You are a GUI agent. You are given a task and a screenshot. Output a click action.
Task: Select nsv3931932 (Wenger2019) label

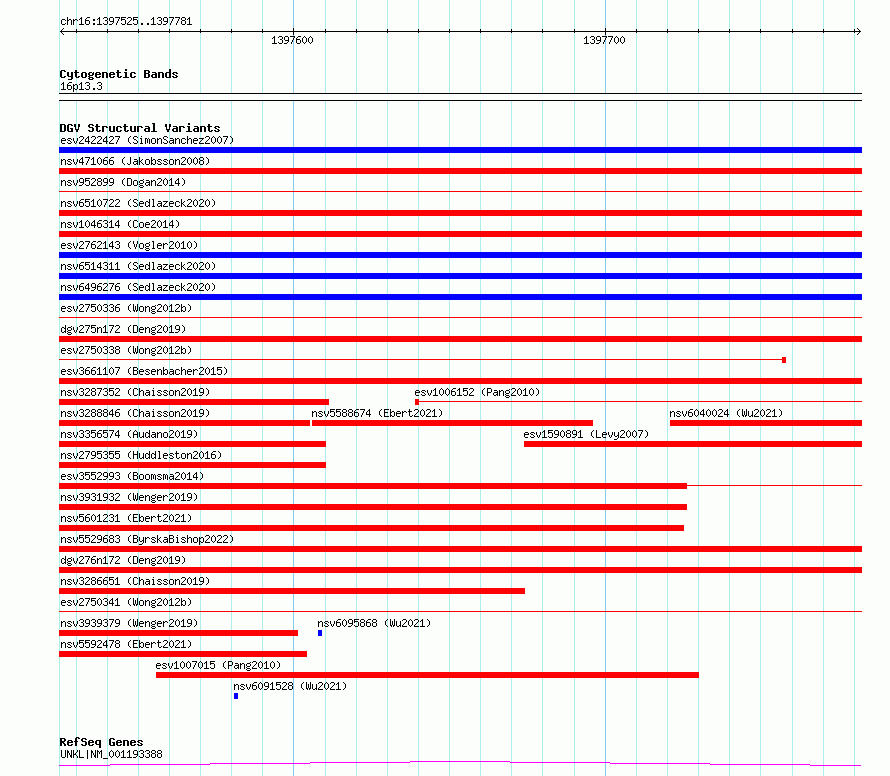point(129,497)
